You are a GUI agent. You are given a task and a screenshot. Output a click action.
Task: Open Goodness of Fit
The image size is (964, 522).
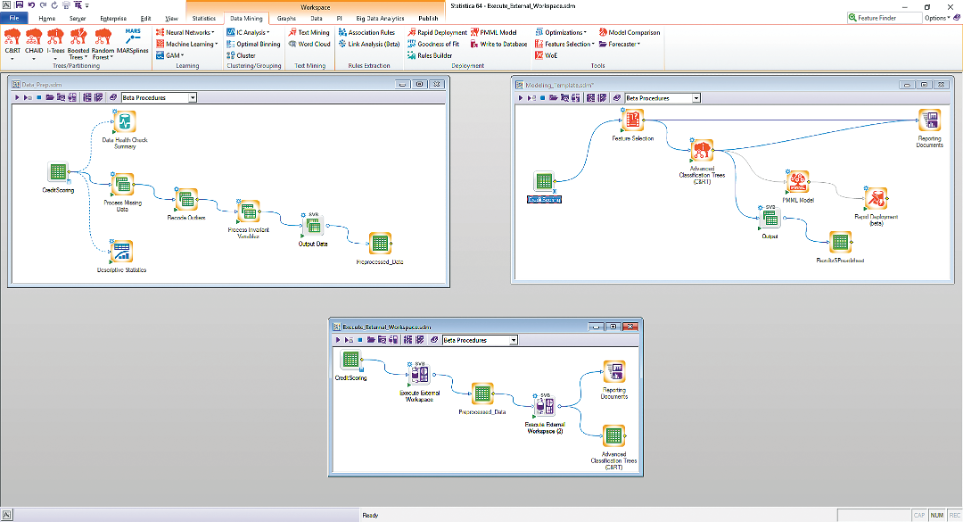(x=433, y=44)
